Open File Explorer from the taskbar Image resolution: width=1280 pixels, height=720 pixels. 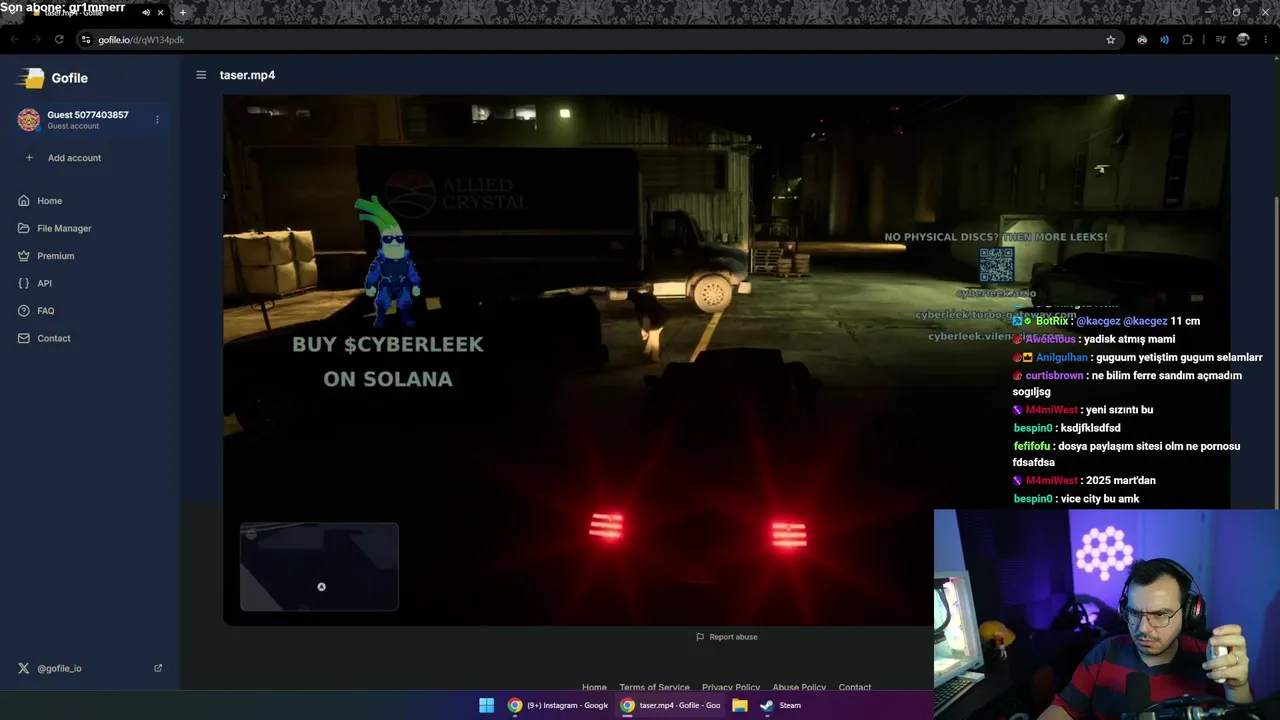(740, 705)
